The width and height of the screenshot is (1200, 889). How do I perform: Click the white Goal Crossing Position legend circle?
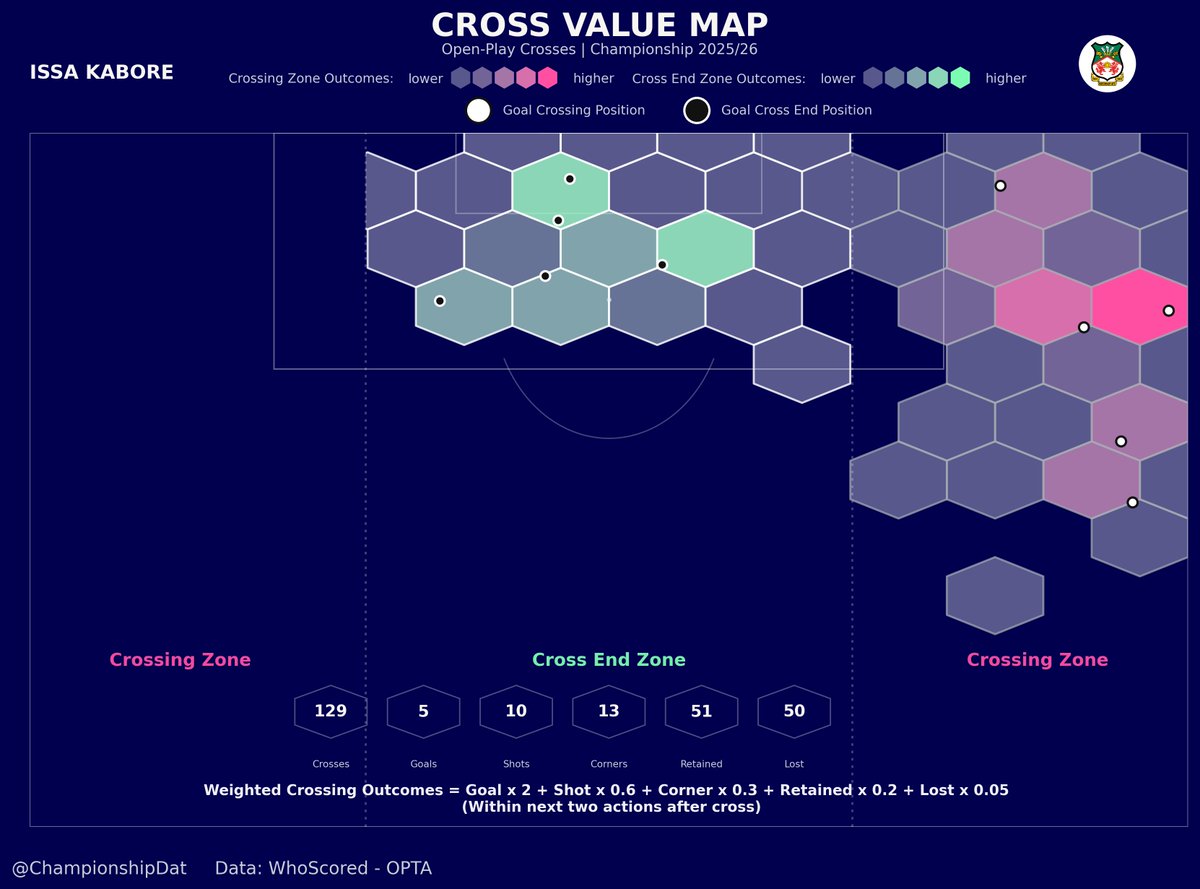(x=478, y=111)
